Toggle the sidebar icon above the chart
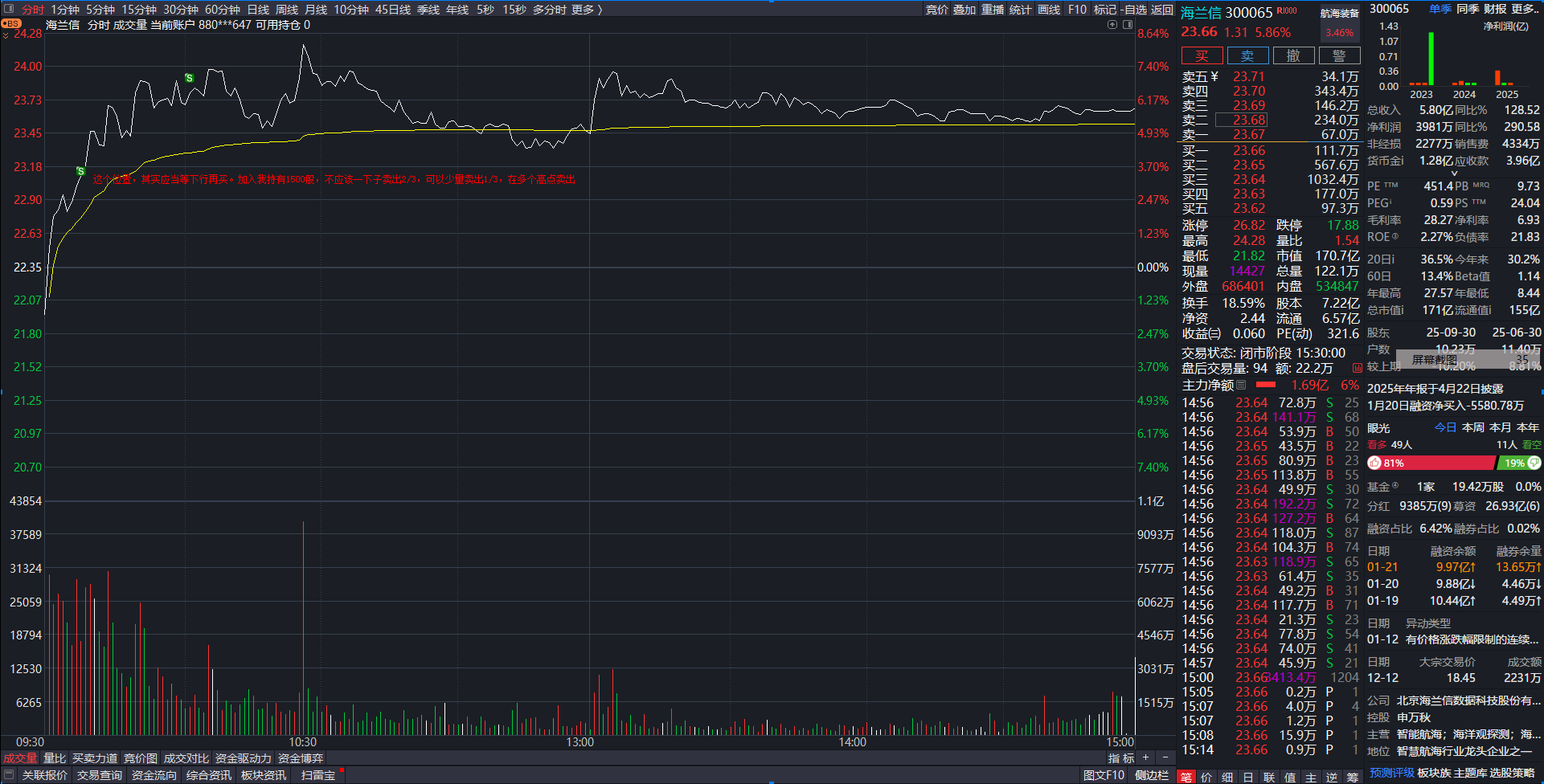This screenshot has height=784, width=1544. 1128,25
